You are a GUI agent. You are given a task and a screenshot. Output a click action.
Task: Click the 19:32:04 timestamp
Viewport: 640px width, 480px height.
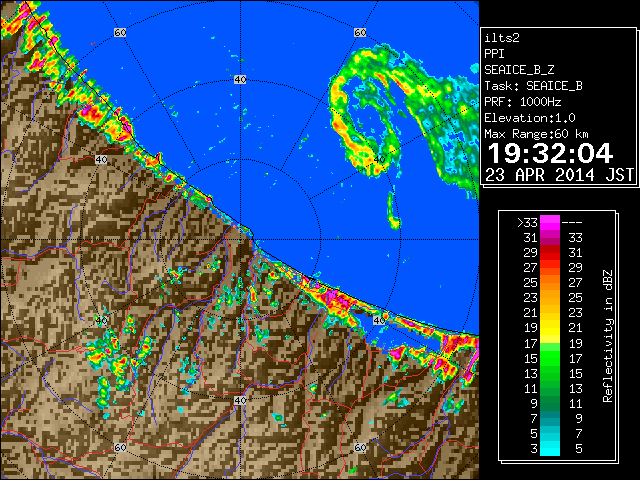[x=550, y=153]
